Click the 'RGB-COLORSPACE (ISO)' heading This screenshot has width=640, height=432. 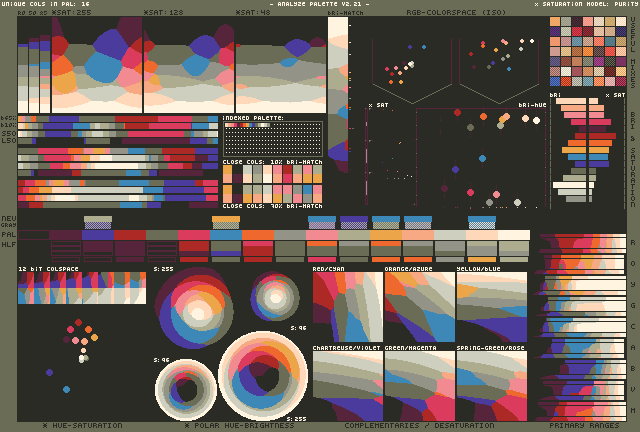(x=456, y=12)
